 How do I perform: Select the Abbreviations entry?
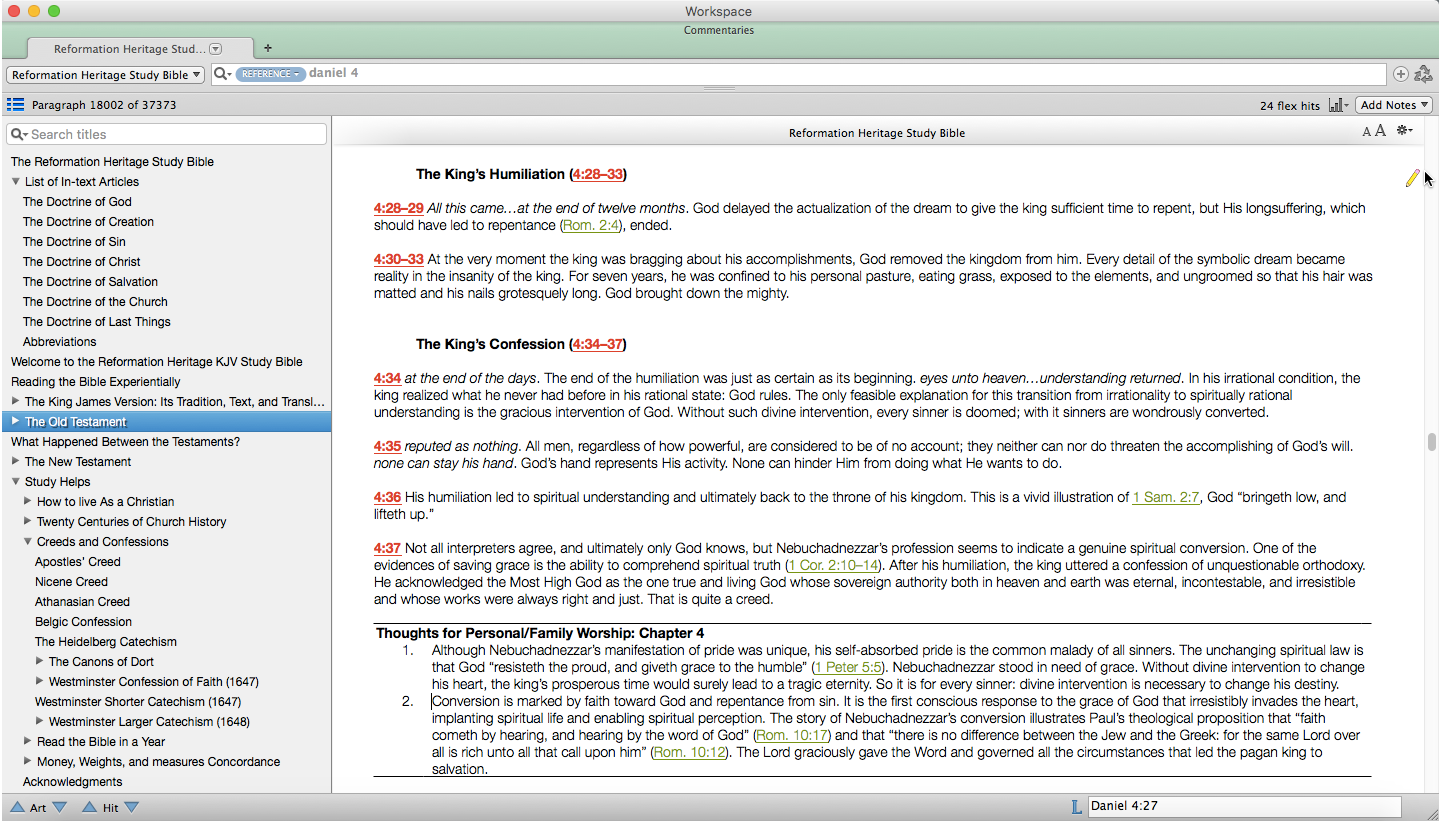pos(59,342)
